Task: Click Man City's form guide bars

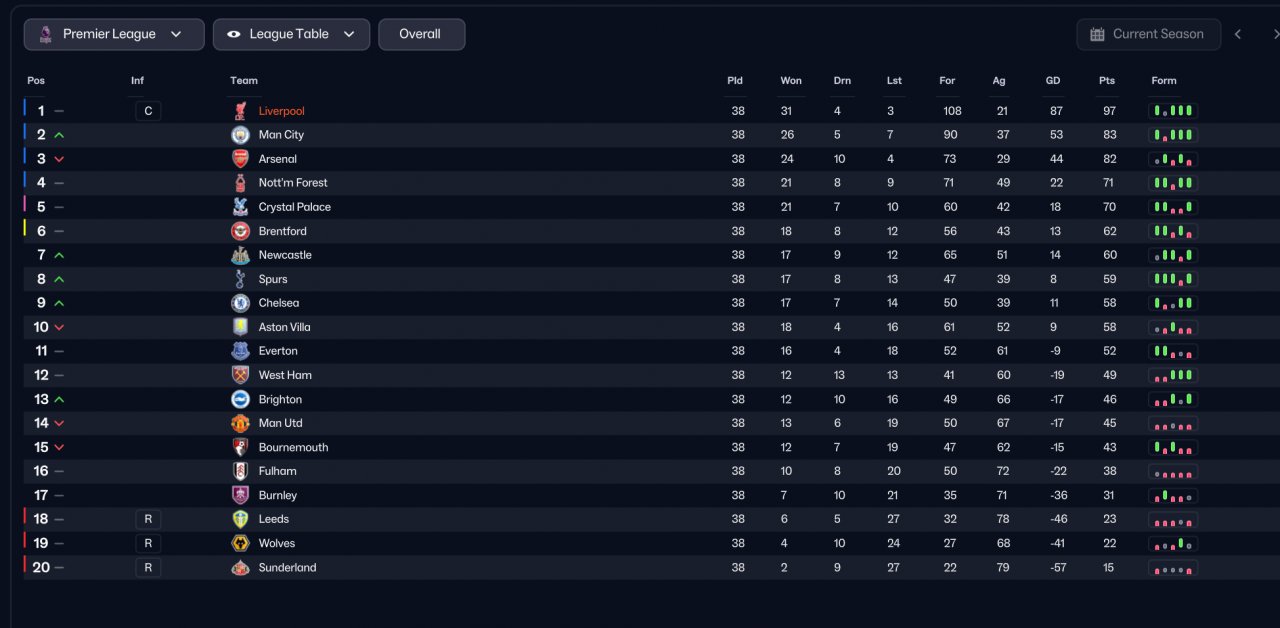Action: coord(1173,135)
